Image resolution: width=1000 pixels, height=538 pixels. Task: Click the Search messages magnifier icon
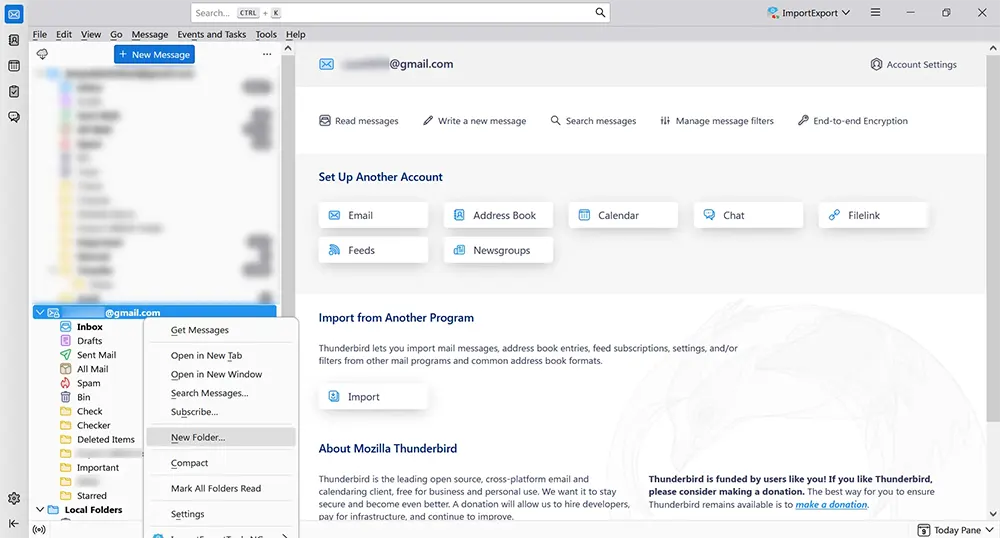coord(555,120)
